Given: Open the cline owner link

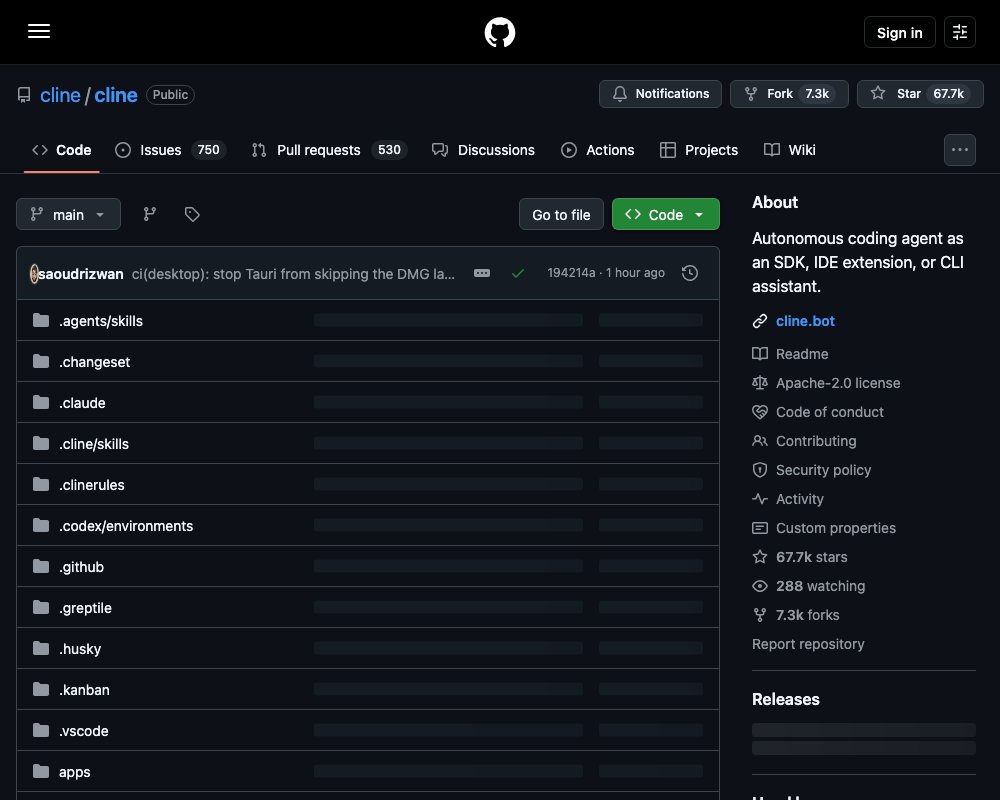Looking at the screenshot, I should pos(61,95).
